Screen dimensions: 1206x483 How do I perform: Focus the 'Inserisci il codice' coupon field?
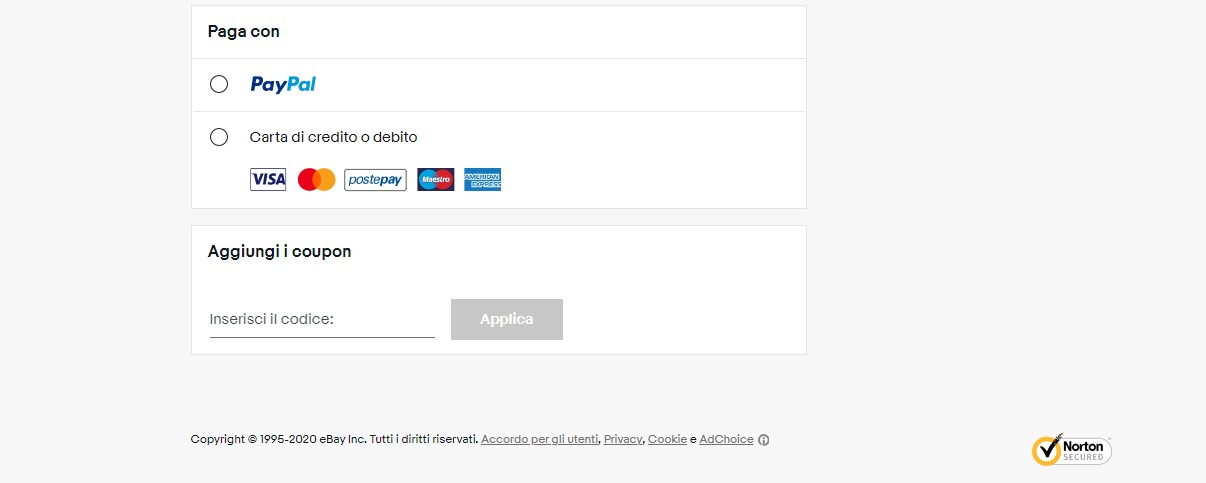click(321, 319)
